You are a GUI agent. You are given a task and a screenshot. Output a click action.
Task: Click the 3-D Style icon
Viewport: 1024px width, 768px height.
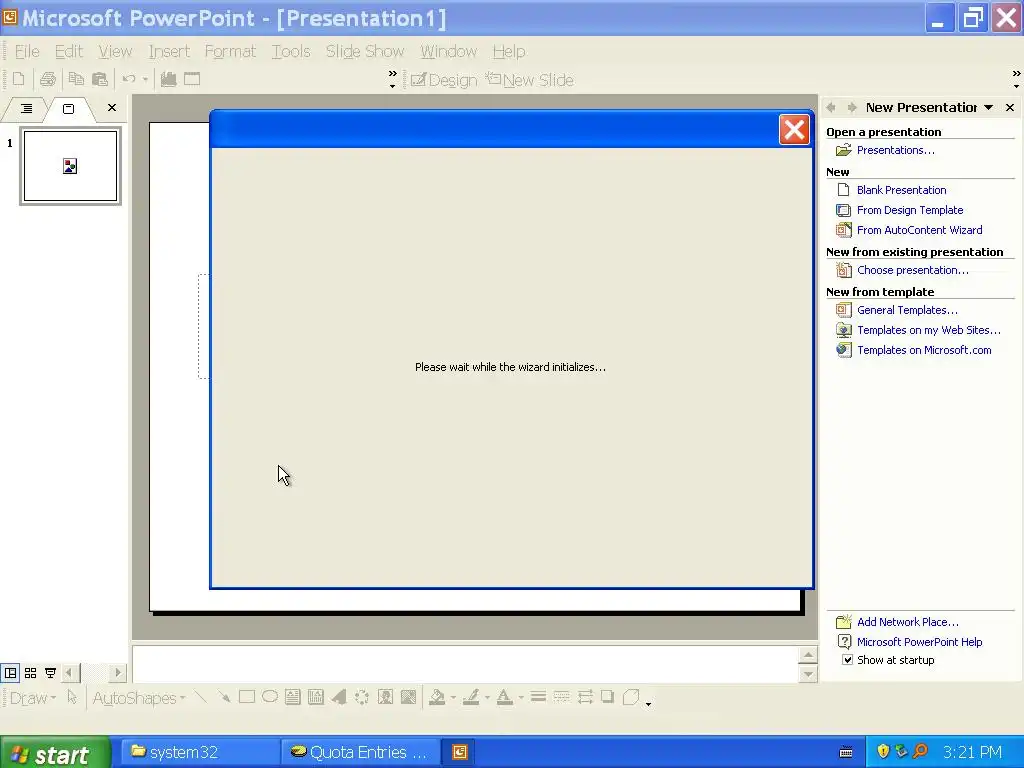(x=631, y=697)
